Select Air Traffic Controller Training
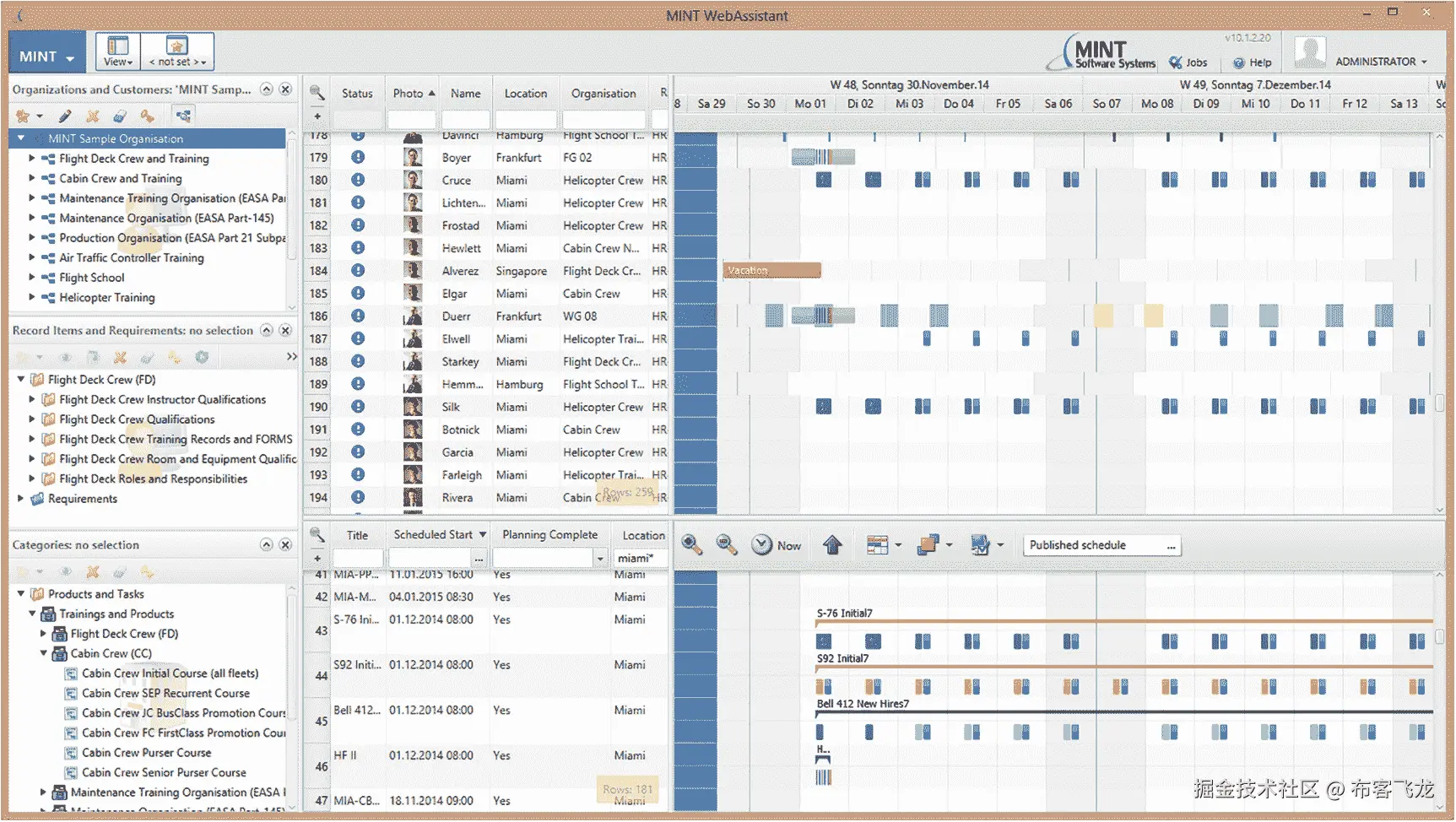The image size is (1456, 822). click(x=132, y=257)
